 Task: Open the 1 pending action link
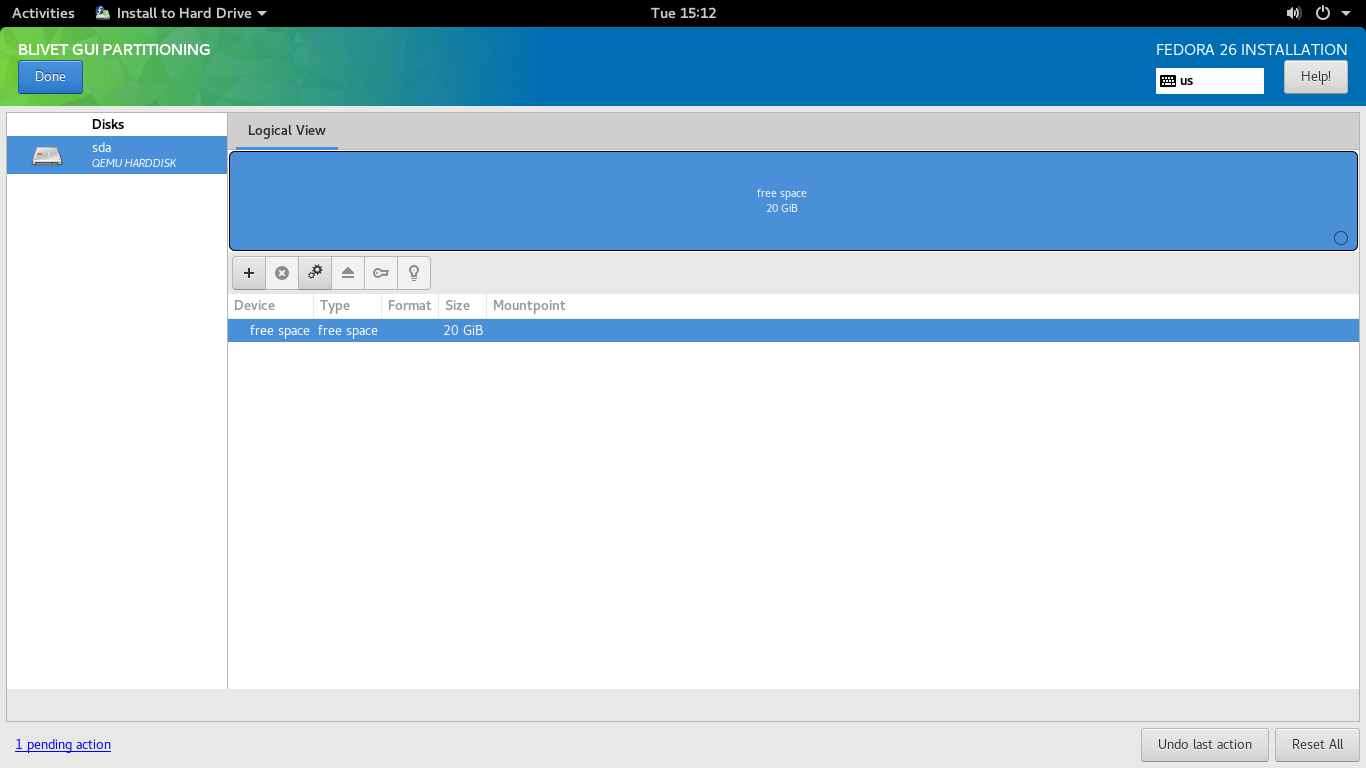63,745
